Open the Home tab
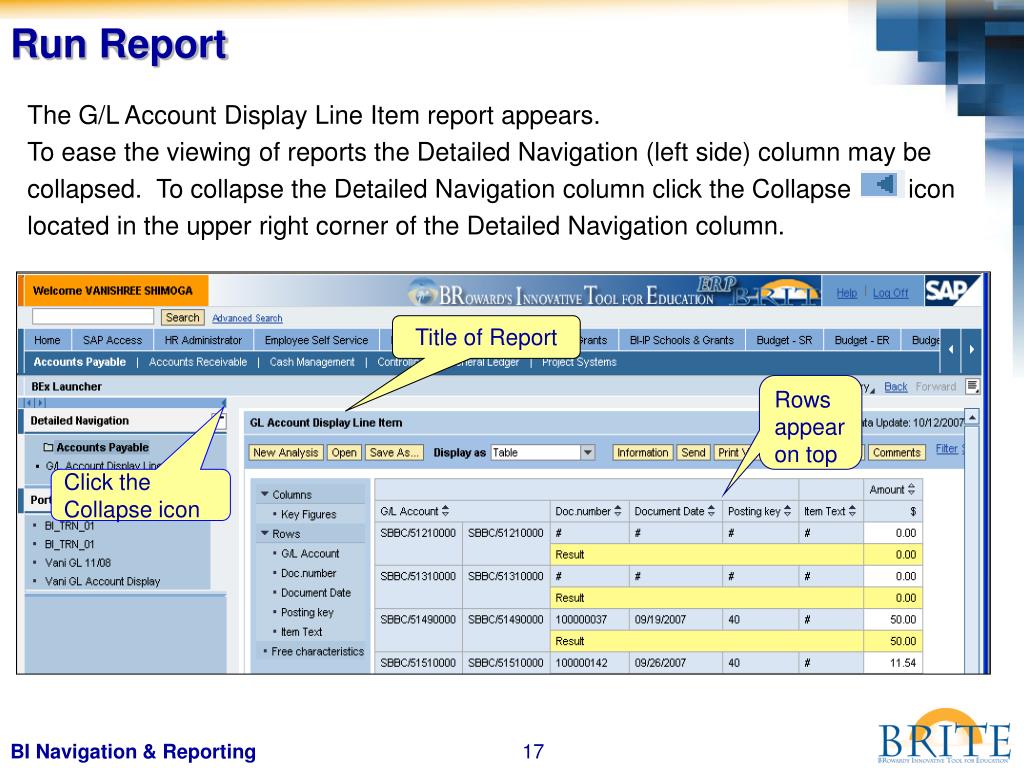The width and height of the screenshot is (1024, 768). click(x=47, y=340)
